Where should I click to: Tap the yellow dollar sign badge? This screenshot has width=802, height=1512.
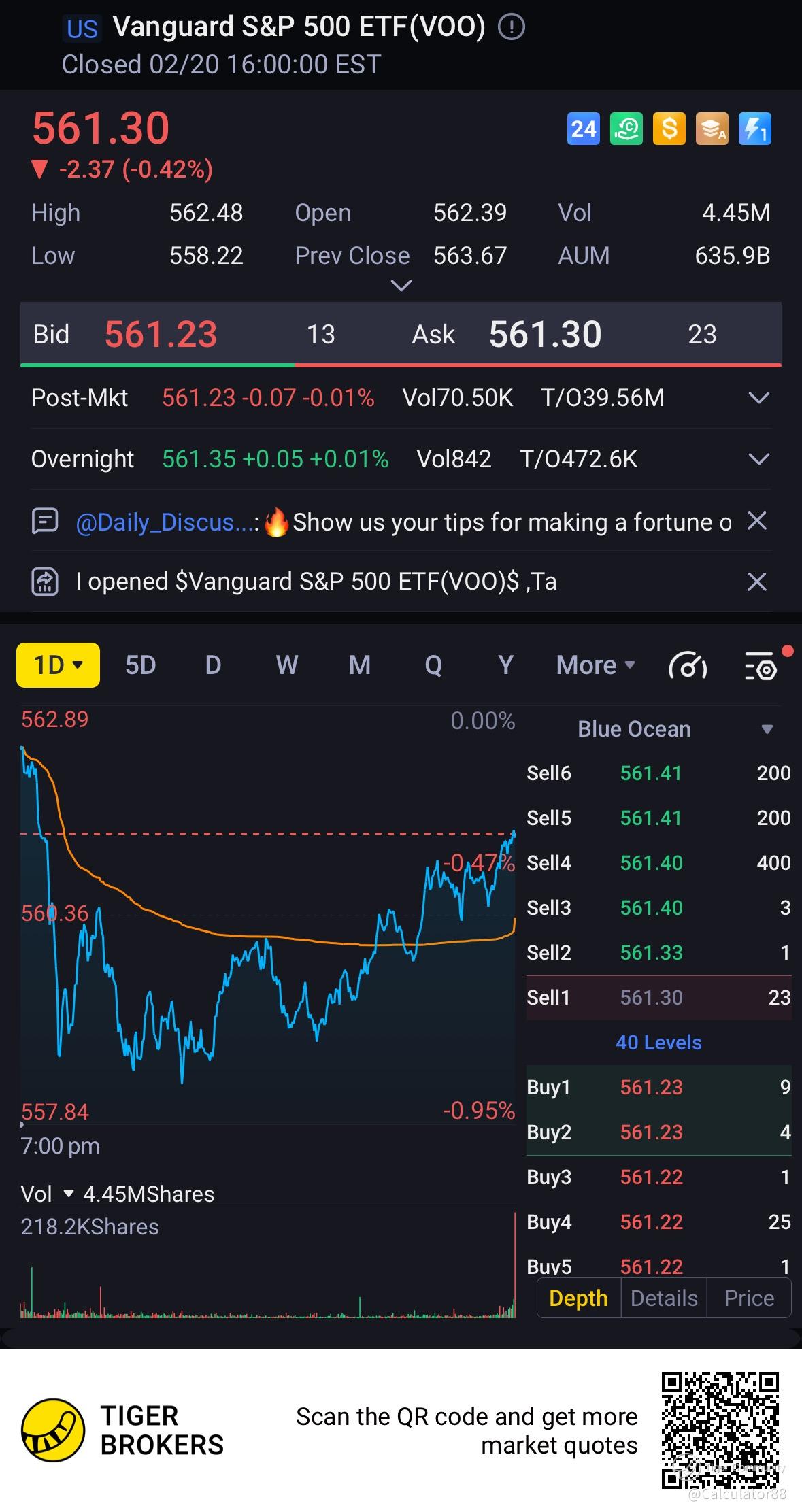669,129
